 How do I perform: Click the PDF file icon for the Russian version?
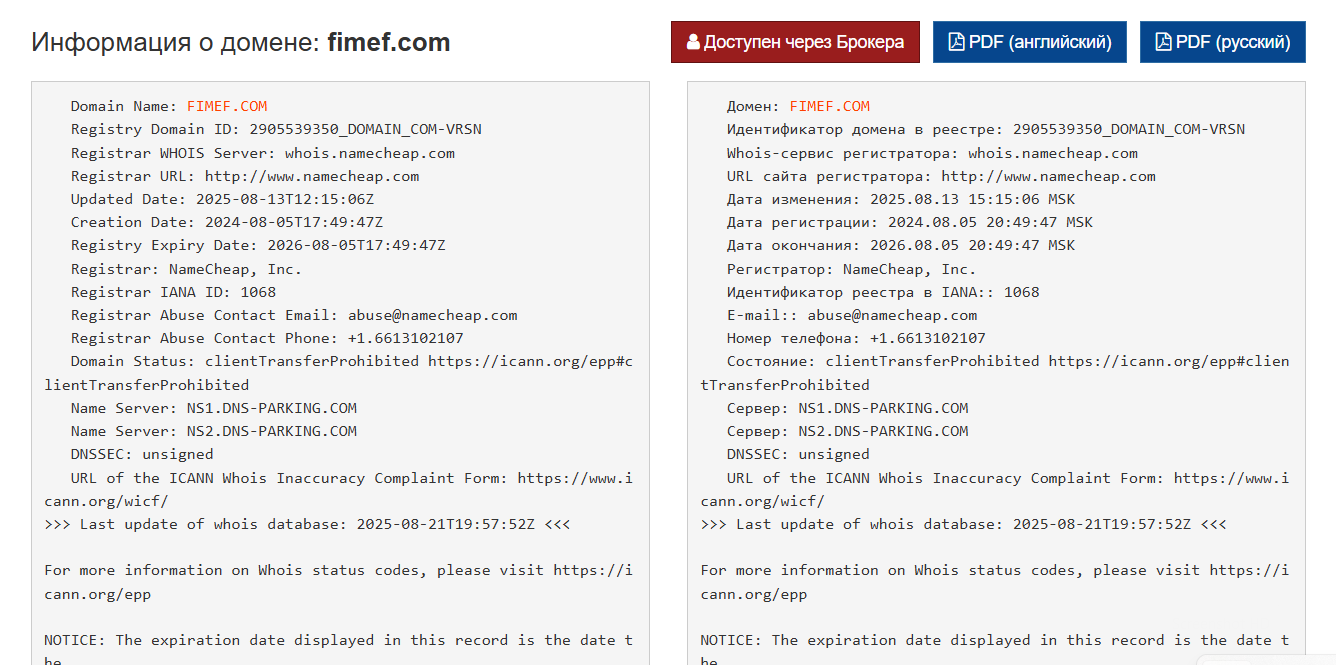[1163, 42]
